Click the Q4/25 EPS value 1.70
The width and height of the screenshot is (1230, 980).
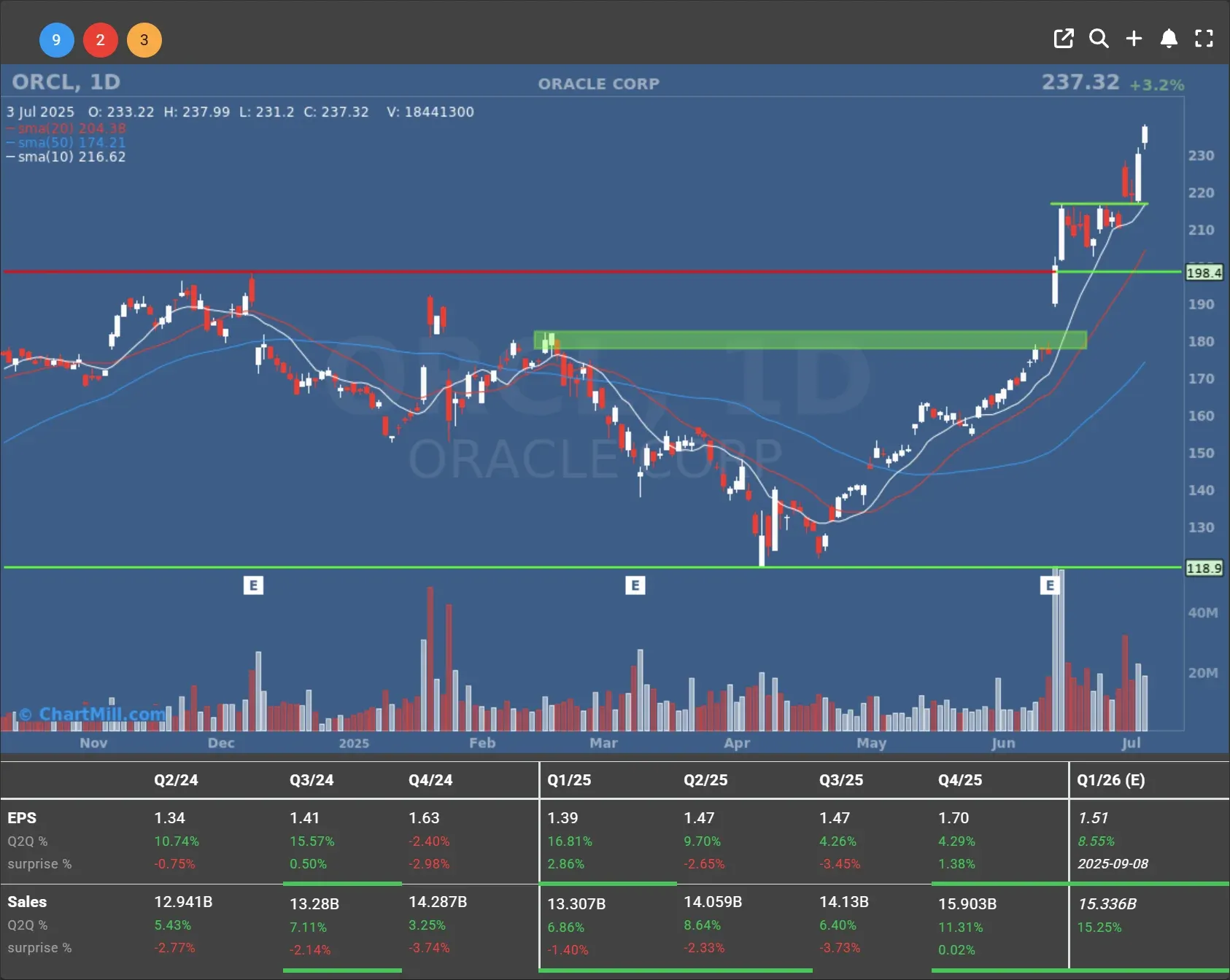(954, 818)
